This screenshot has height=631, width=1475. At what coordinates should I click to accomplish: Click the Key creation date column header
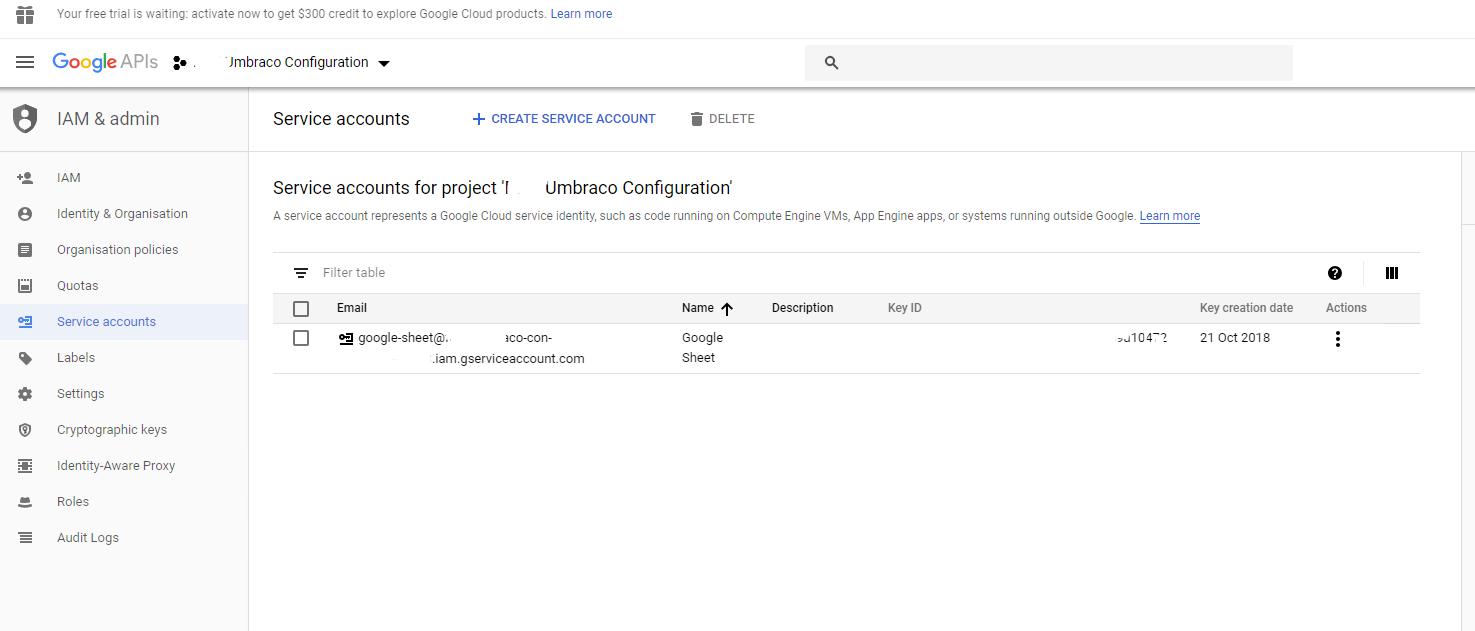point(1246,308)
